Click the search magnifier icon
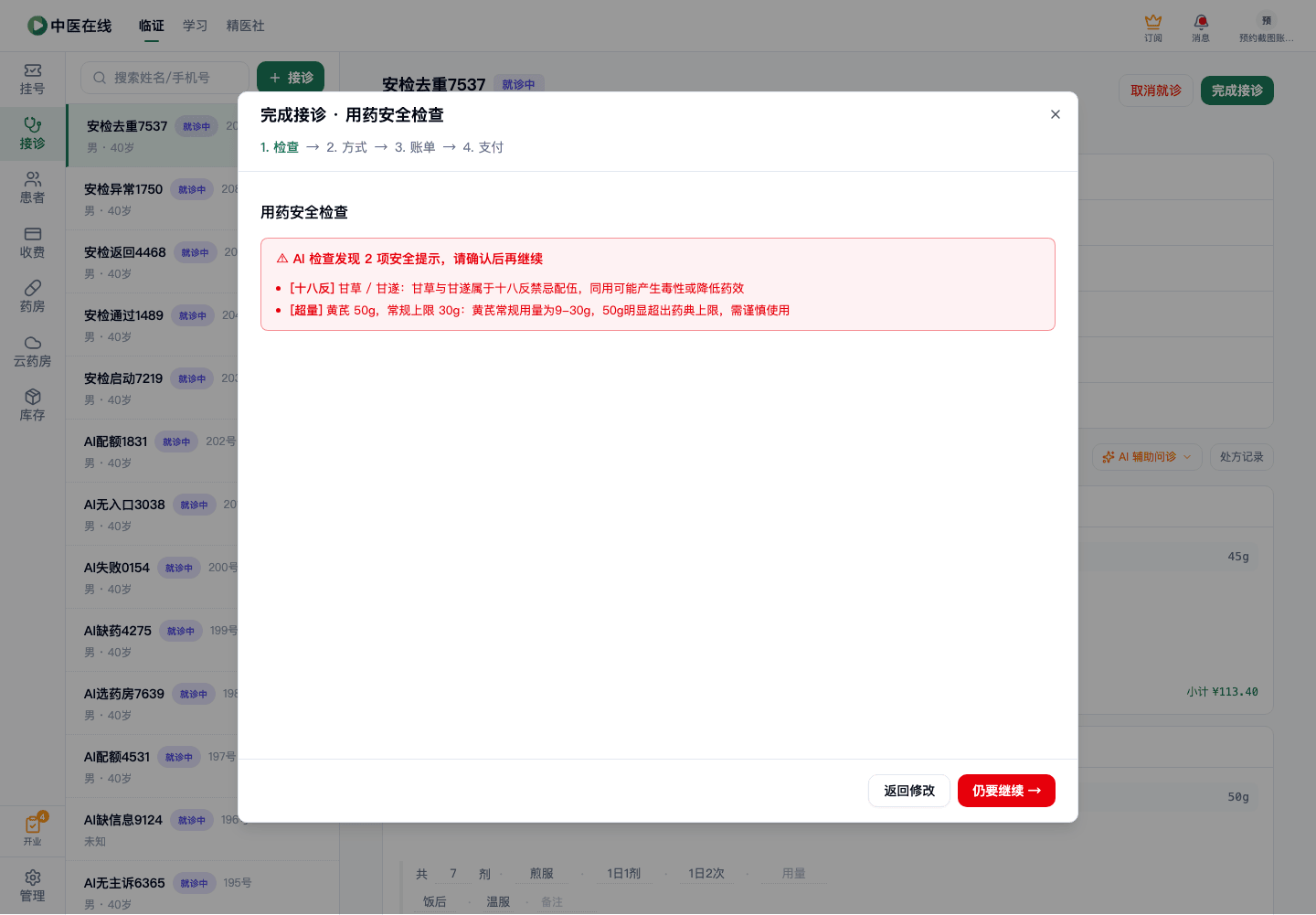The height and width of the screenshot is (915, 1316). click(100, 78)
